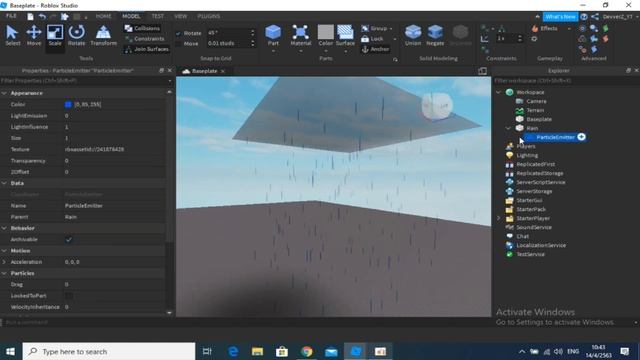Toggle Join Surfaces
This screenshot has width=640, height=360.
click(x=147, y=49)
